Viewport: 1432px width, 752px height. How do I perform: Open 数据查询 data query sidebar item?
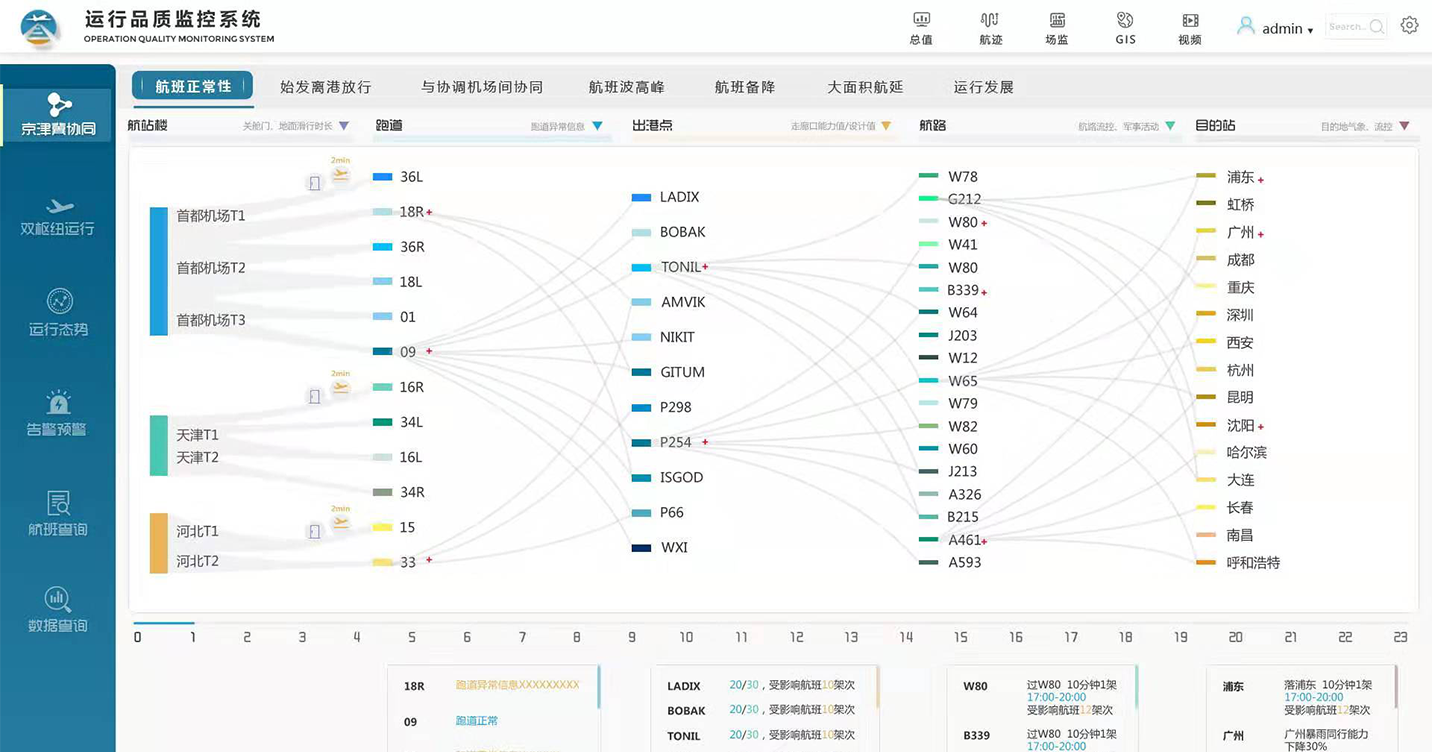coord(58,610)
